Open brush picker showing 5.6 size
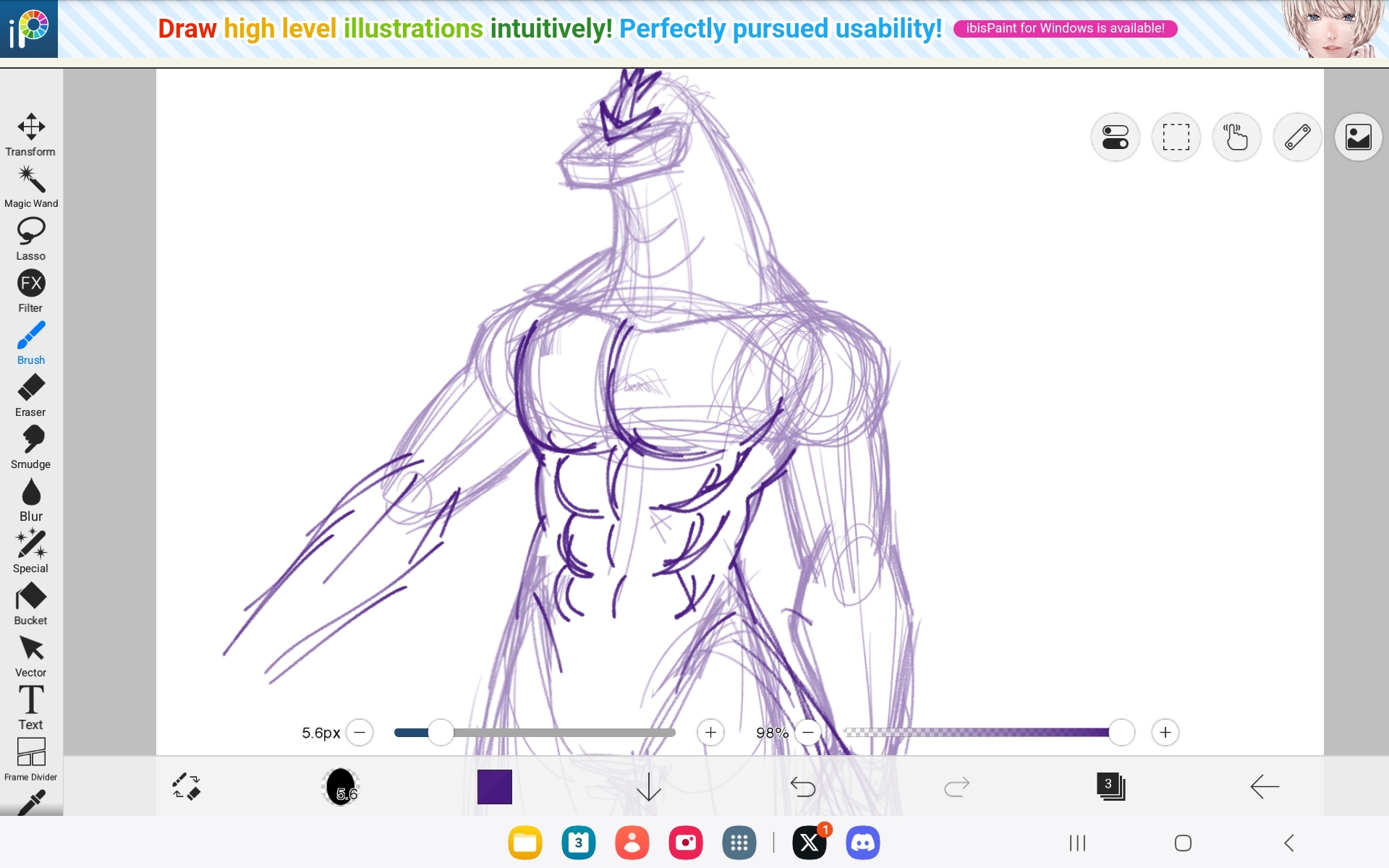This screenshot has height=868, width=1389. [x=341, y=786]
